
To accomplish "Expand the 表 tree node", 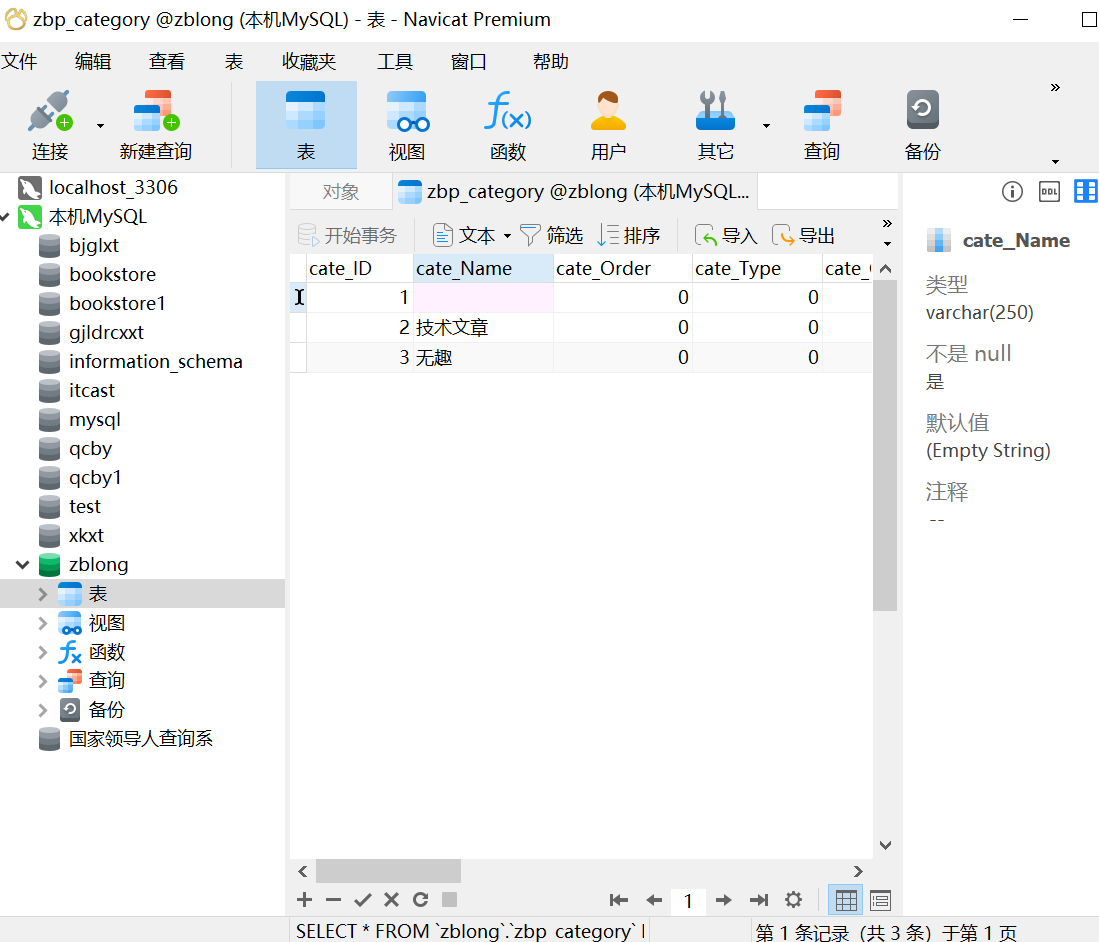I will pyautogui.click(x=43, y=594).
